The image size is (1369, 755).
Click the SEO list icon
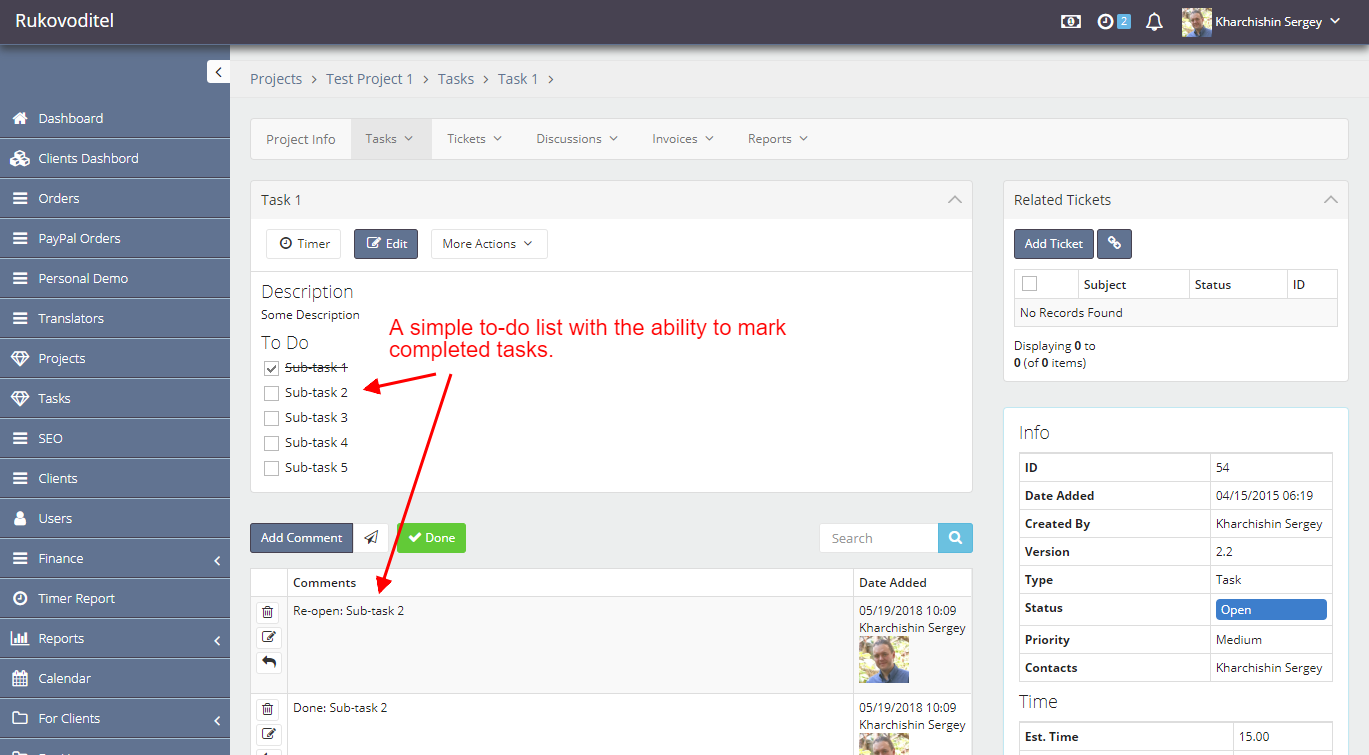[19, 438]
